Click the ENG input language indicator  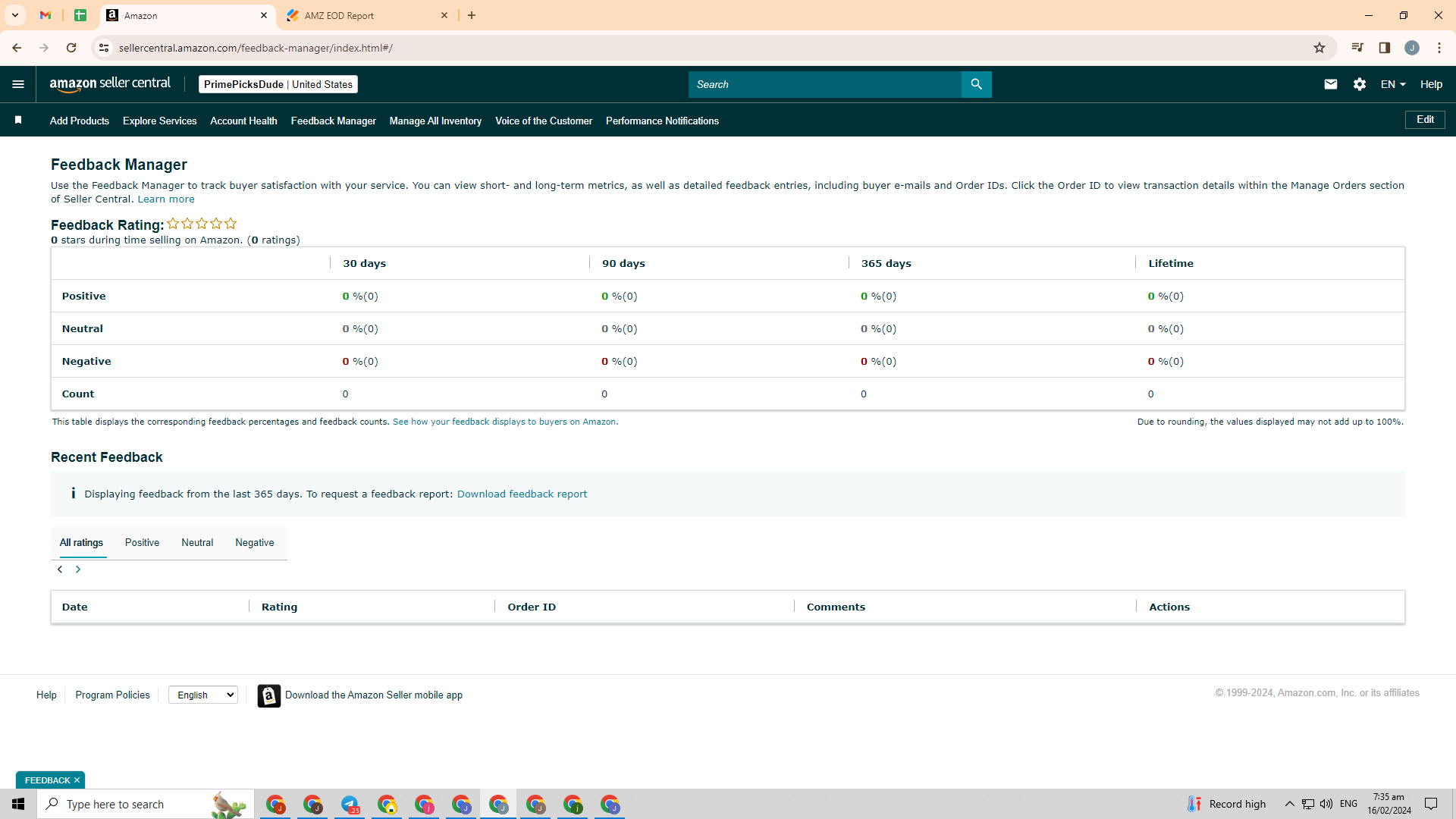coord(1348,804)
